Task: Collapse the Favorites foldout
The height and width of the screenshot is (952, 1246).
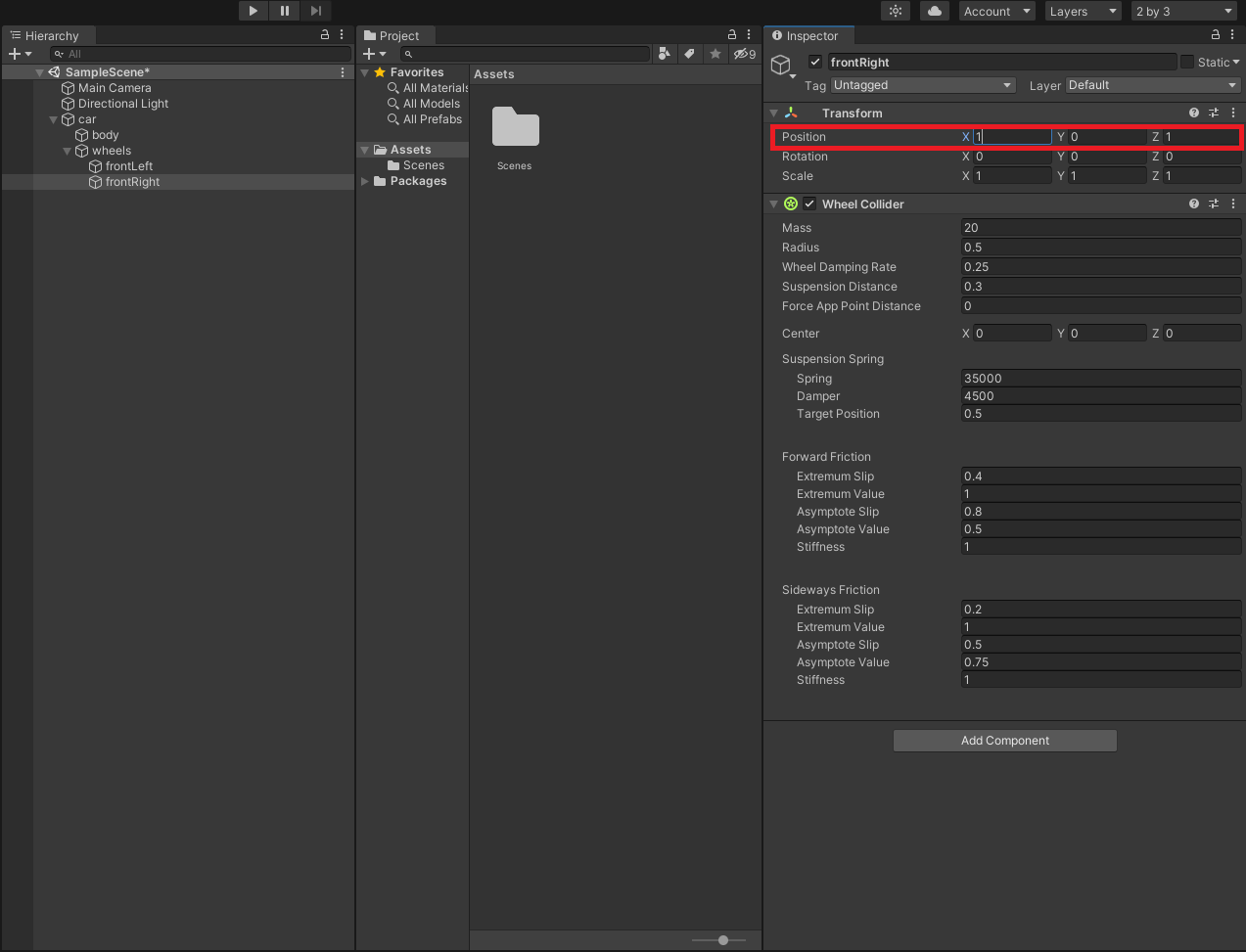Action: (x=365, y=72)
